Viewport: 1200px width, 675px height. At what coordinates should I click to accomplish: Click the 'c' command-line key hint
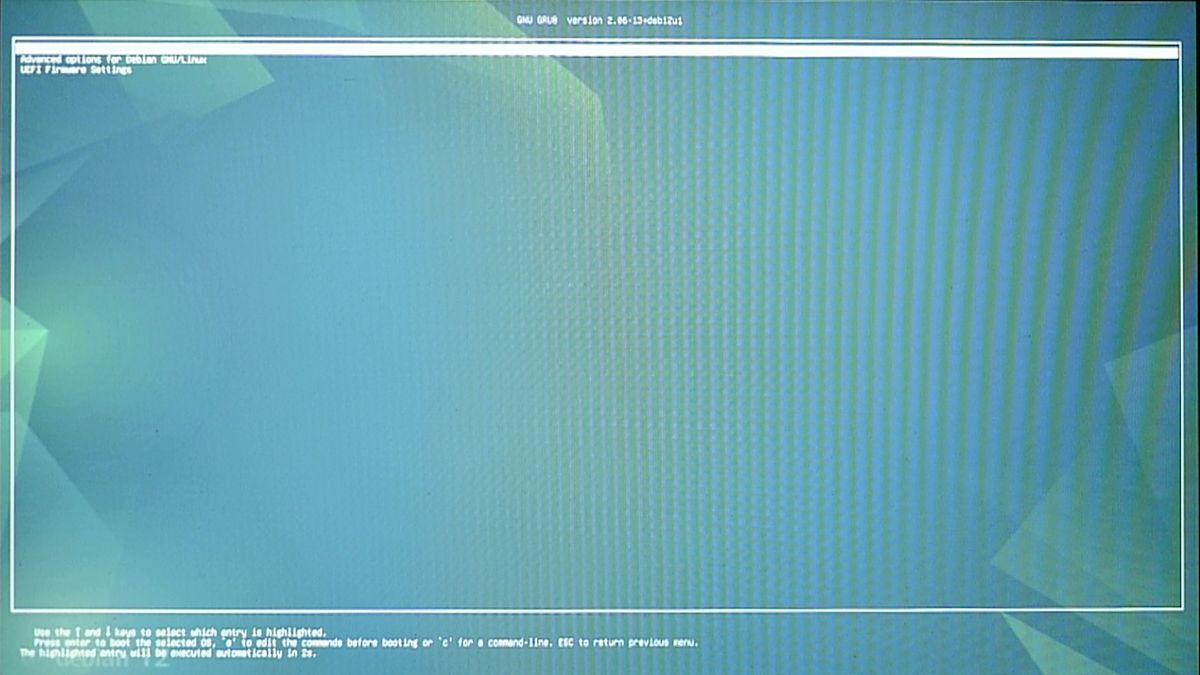pyautogui.click(x=443, y=642)
